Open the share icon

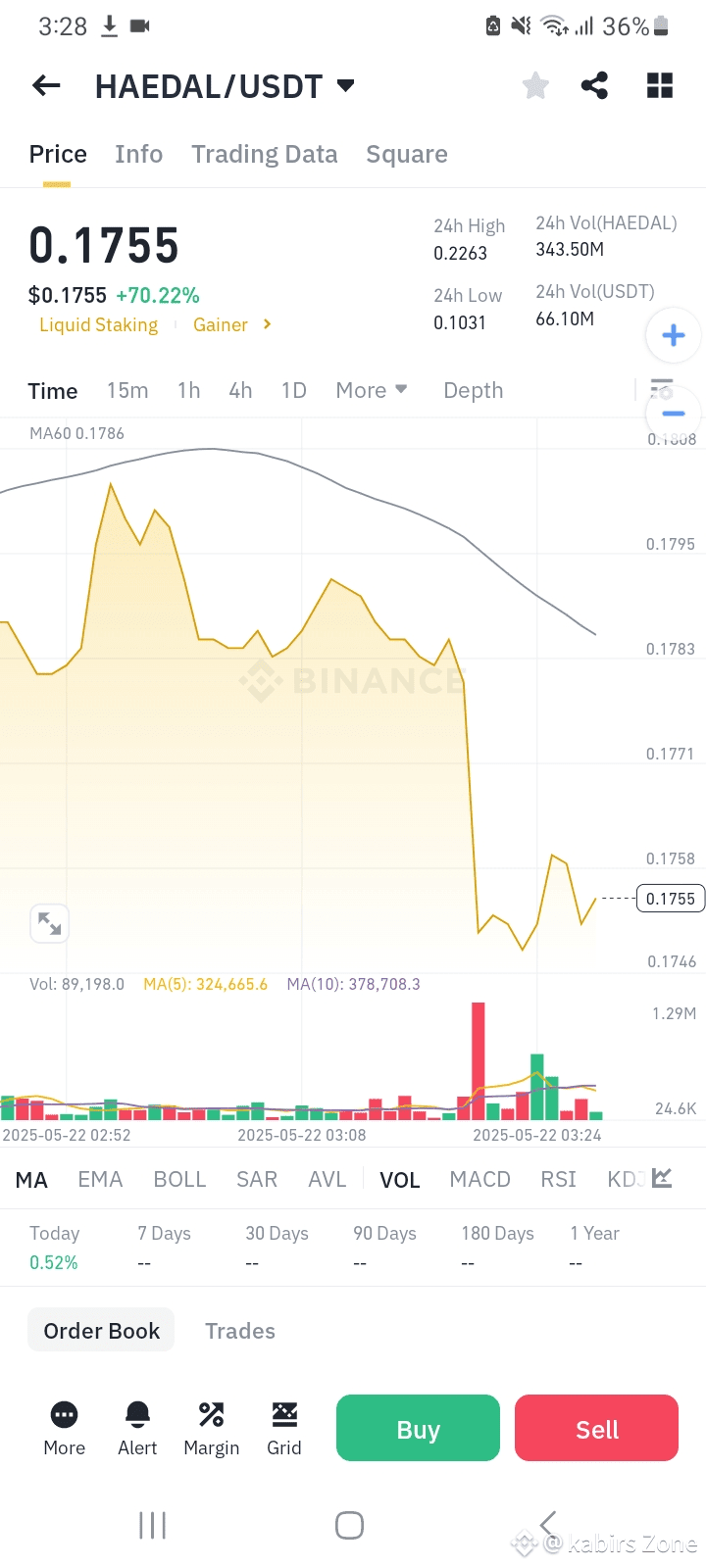point(594,86)
